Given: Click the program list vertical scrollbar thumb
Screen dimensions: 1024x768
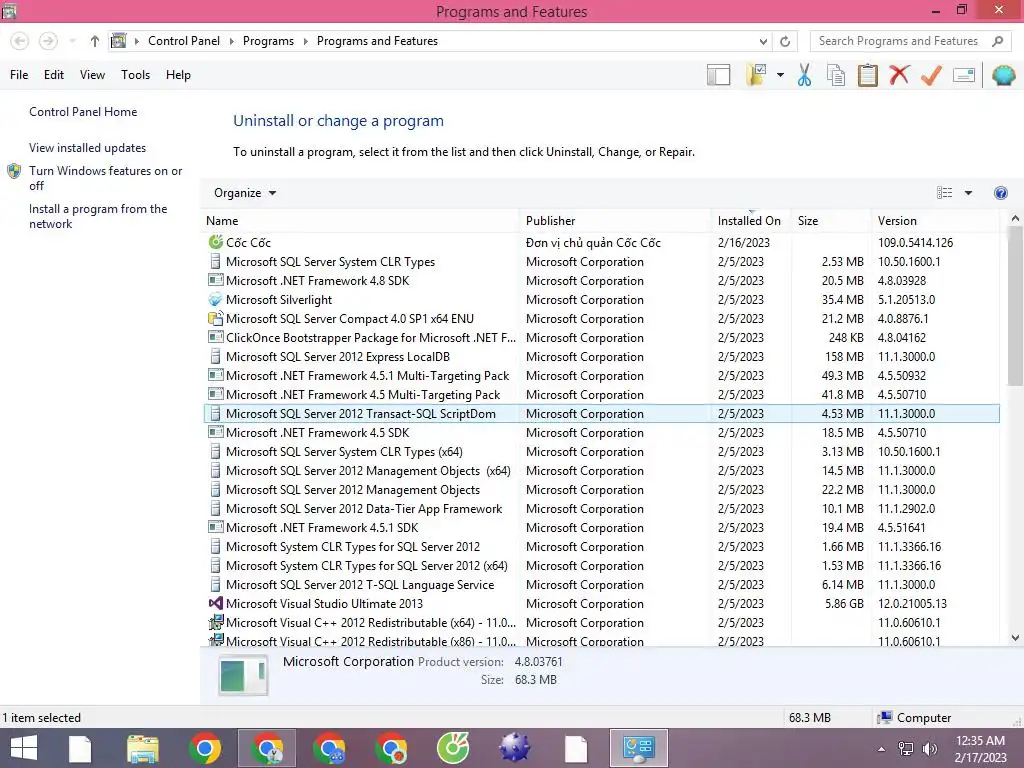Looking at the screenshot, I should point(1015,306).
